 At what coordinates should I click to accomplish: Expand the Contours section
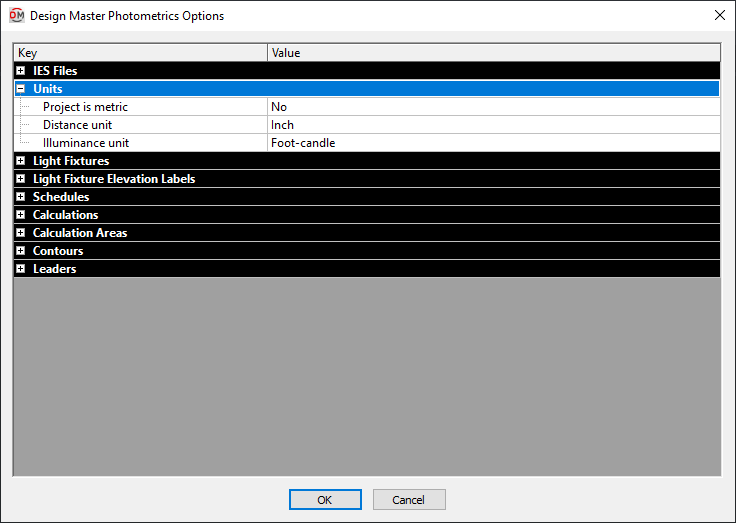click(21, 251)
